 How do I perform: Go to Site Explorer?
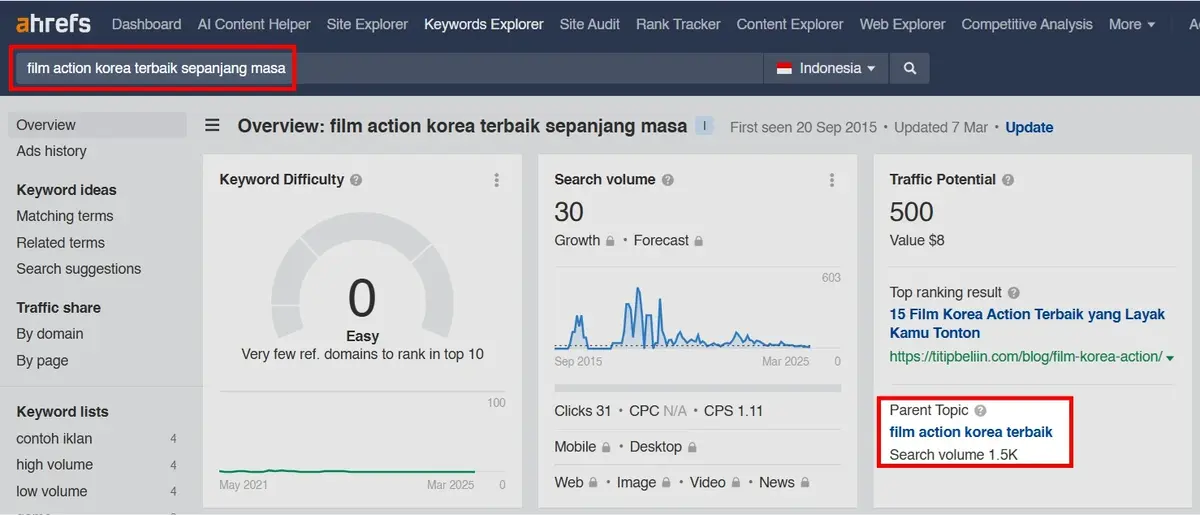click(367, 24)
